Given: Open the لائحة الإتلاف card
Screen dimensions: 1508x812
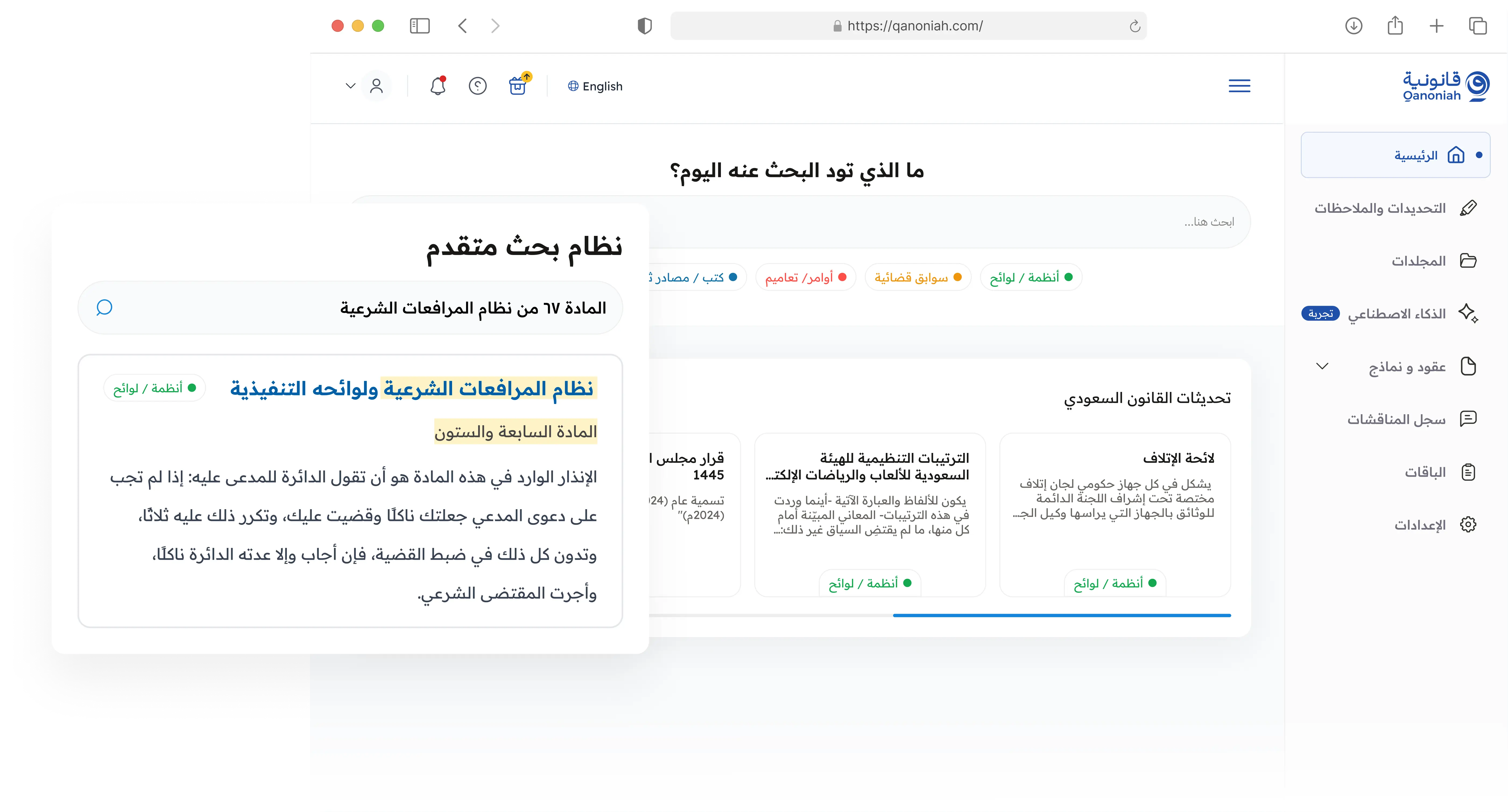Looking at the screenshot, I should pyautogui.click(x=1115, y=515).
